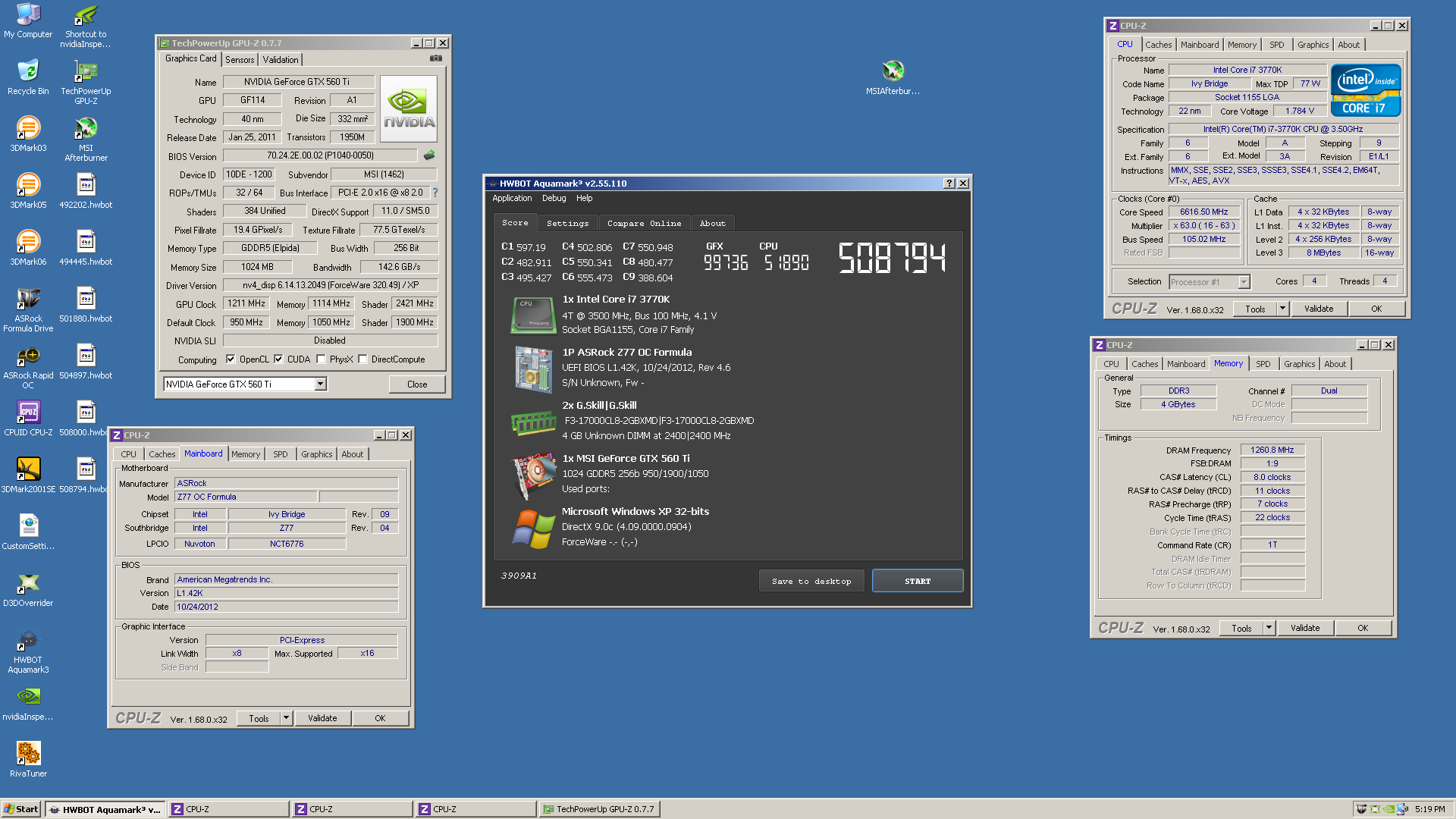
Task: Open 504897.hwbot file icon
Action: (86, 362)
